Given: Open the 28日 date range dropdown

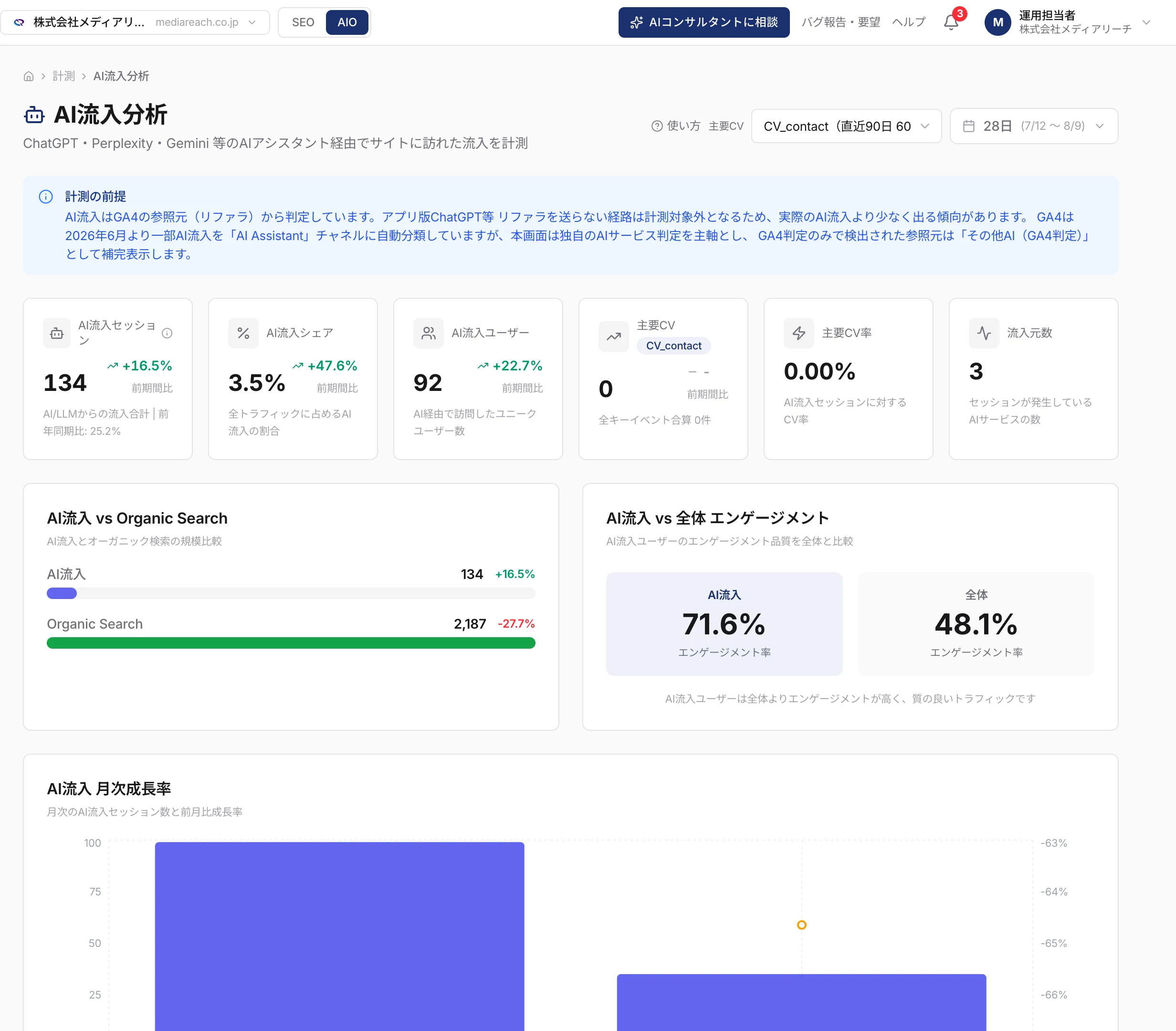Looking at the screenshot, I should coord(1034,126).
